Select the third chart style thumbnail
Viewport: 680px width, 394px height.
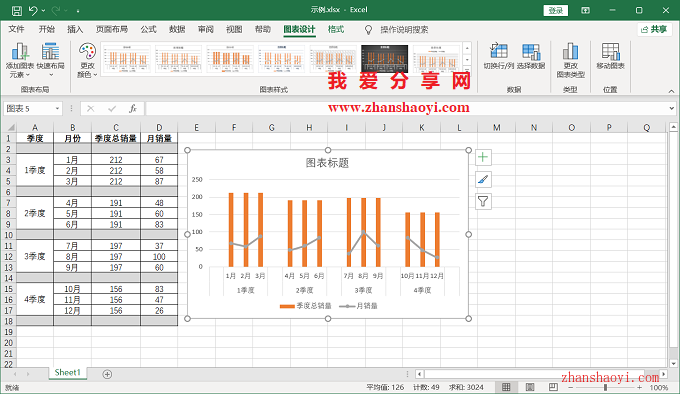coord(230,59)
